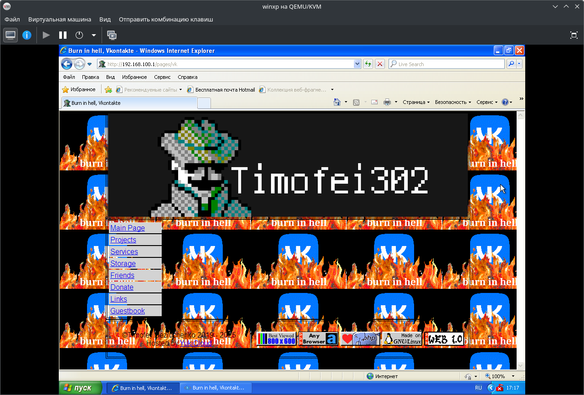Open Рекомендуемые сайты favorites link
The height and width of the screenshot is (395, 584).
tap(149, 90)
